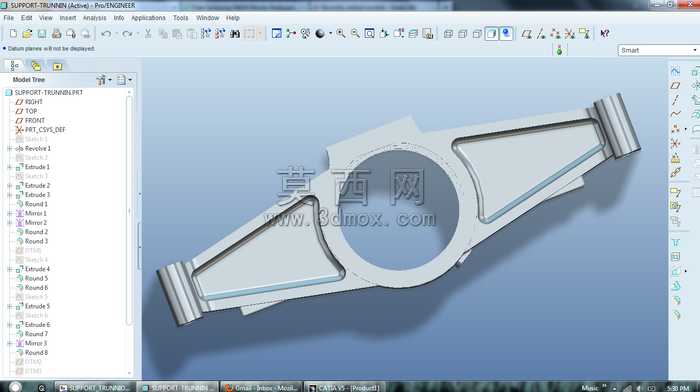Screen dimensions: 700x392
Task: Toggle the Shading display mode button
Action: (492, 33)
